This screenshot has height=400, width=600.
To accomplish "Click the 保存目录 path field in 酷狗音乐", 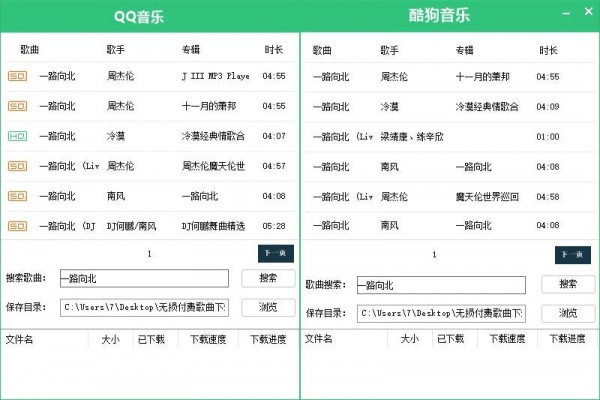I will (x=441, y=313).
